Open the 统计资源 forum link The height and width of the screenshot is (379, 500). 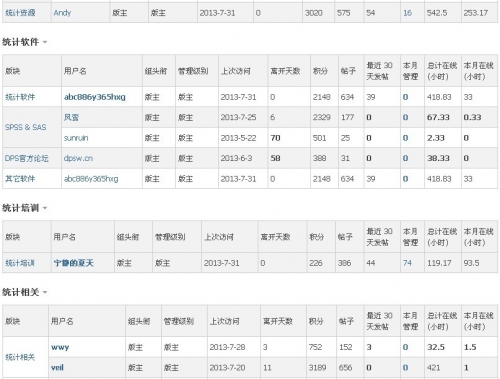[x=20, y=13]
